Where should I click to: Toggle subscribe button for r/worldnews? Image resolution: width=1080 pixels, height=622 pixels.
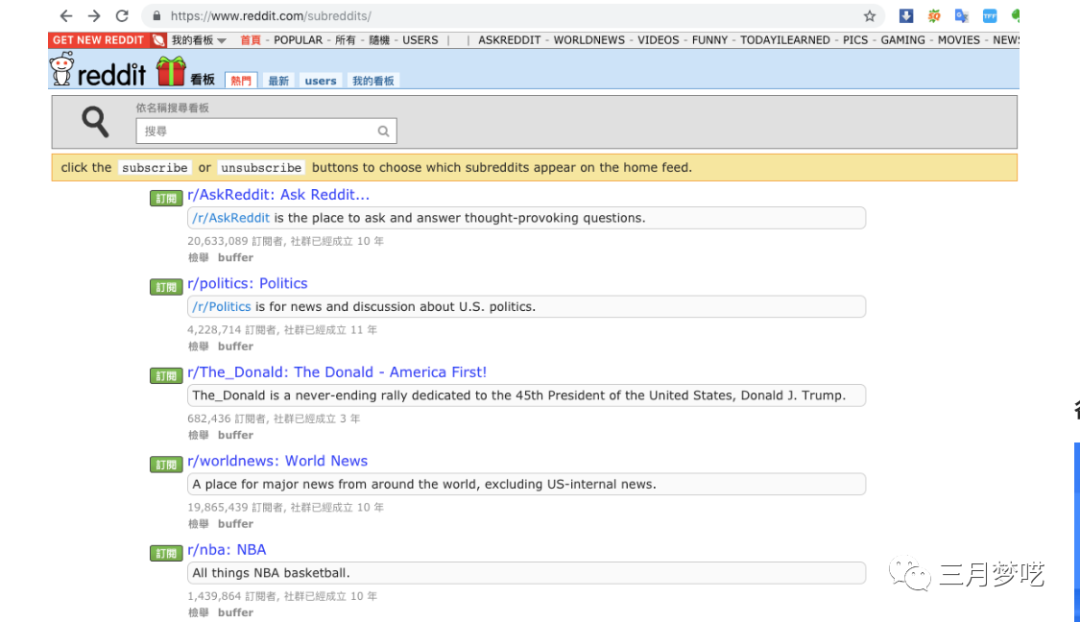tap(166, 464)
